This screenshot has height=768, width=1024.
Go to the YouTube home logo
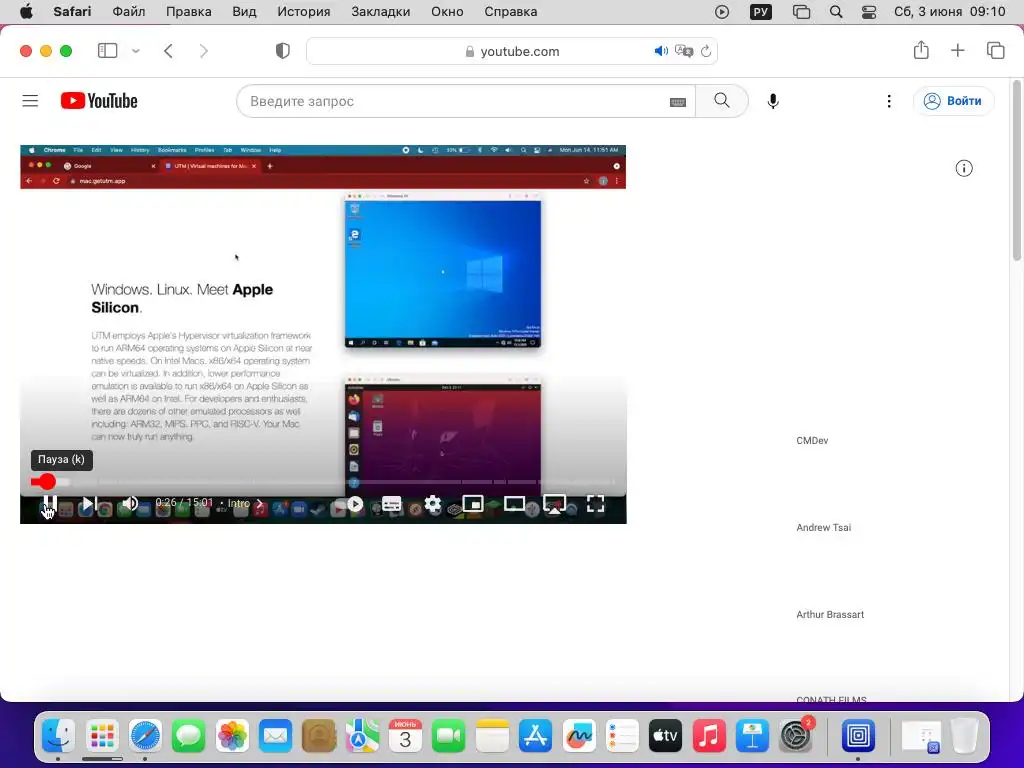(99, 101)
